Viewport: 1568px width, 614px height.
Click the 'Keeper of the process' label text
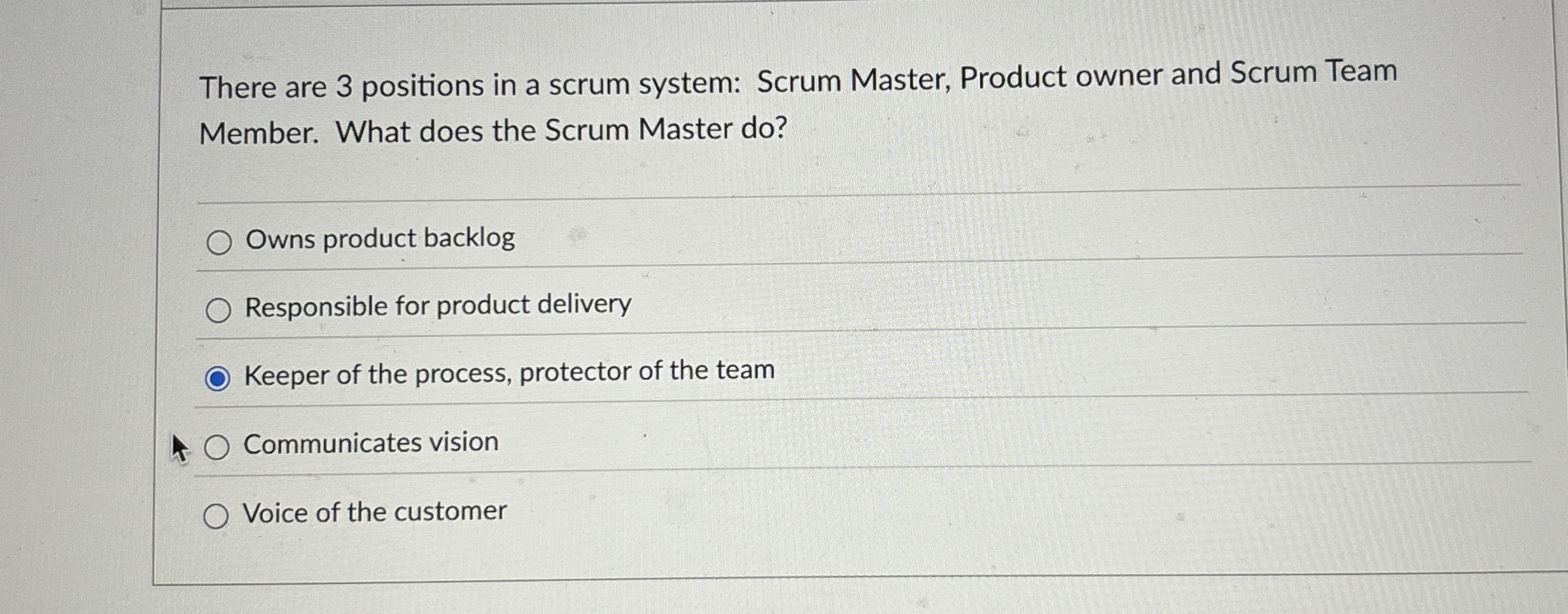509,374
